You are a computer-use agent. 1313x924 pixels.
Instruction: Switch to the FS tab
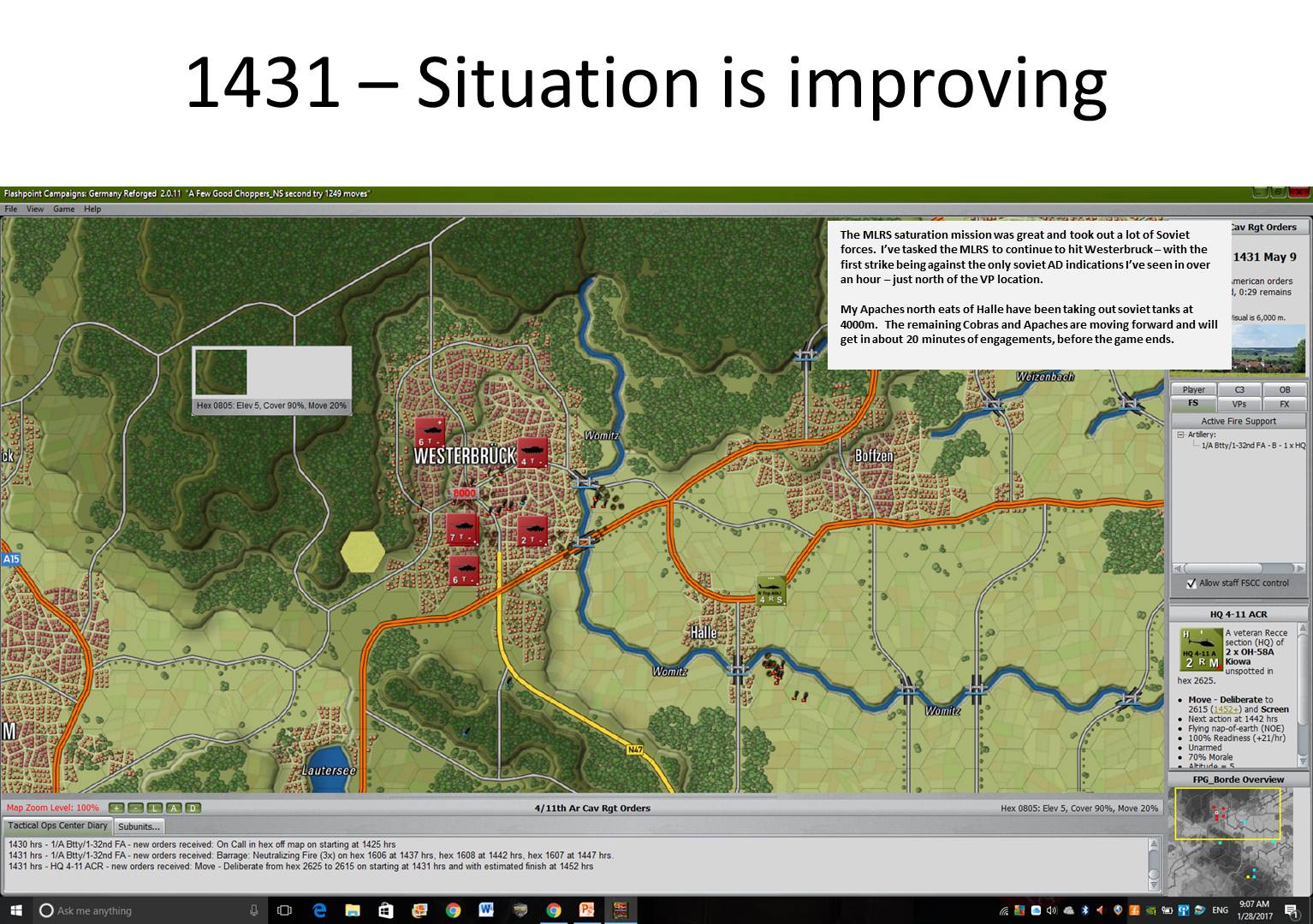click(x=1193, y=403)
